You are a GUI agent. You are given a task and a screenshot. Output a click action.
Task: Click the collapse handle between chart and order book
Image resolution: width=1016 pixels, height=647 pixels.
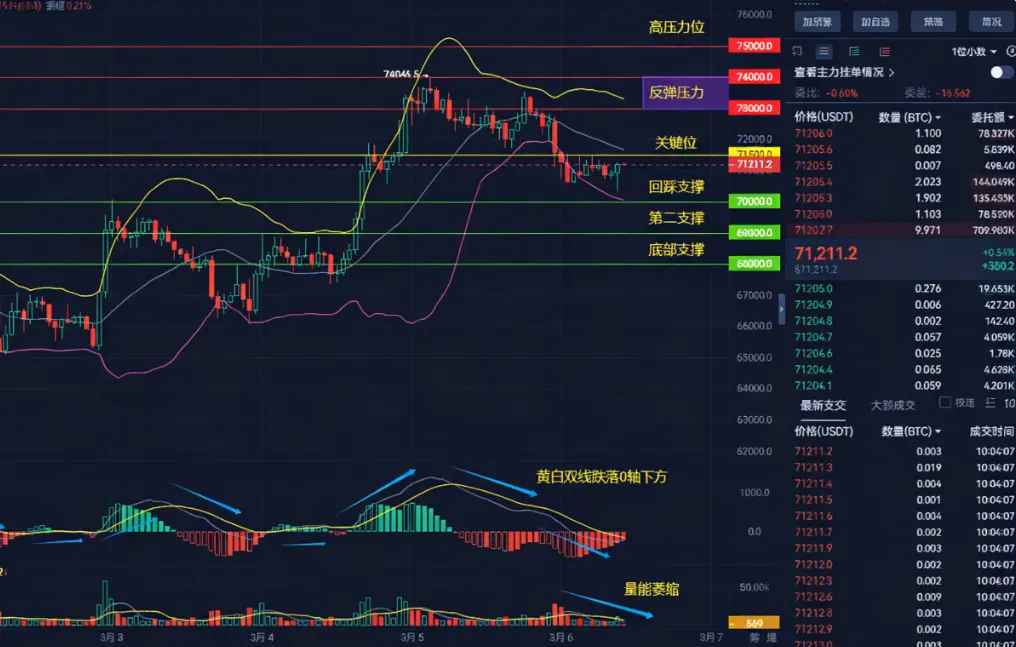click(x=781, y=309)
